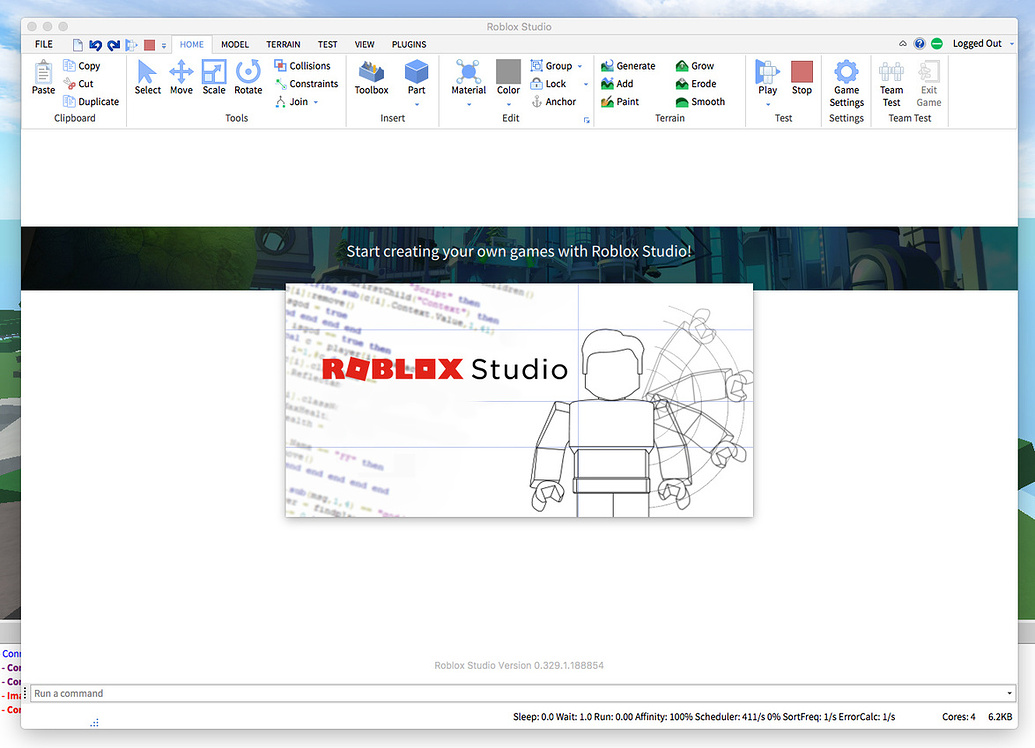Screen dimensions: 1035x748
Task: Toggle Anchor on the selection
Action: tap(553, 102)
